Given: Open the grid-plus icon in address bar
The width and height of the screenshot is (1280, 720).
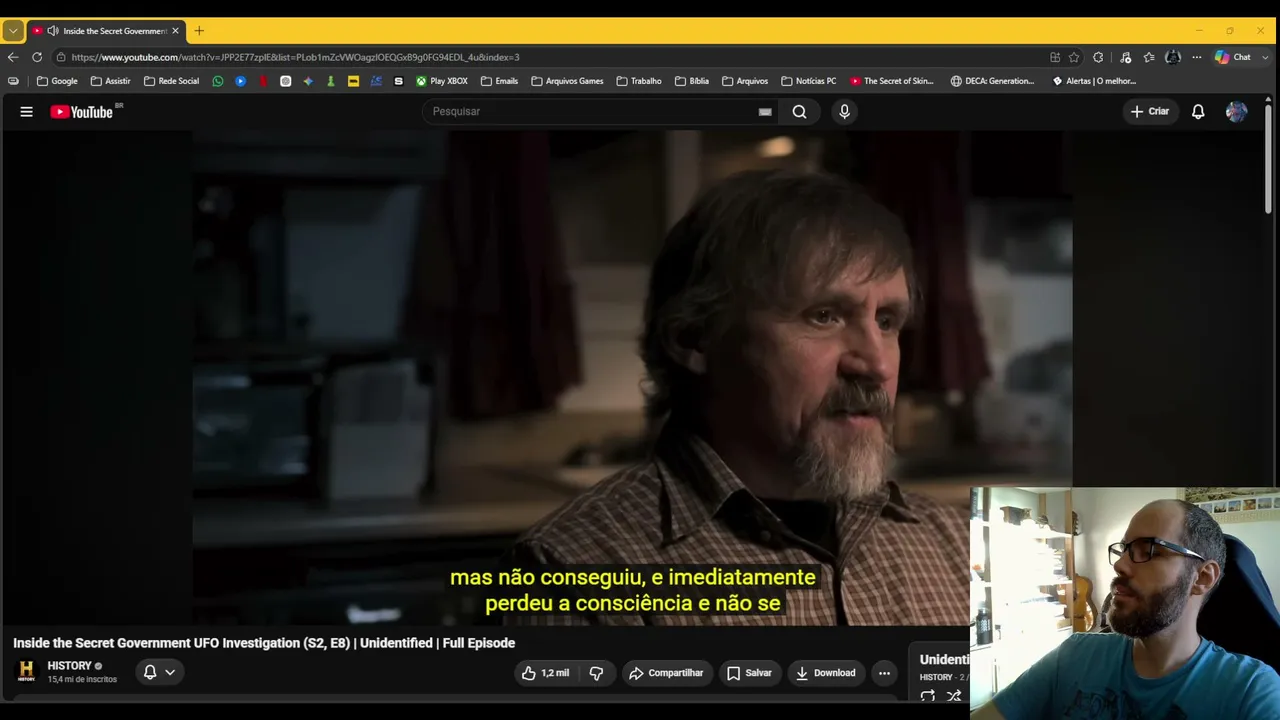Looking at the screenshot, I should coord(1055,57).
